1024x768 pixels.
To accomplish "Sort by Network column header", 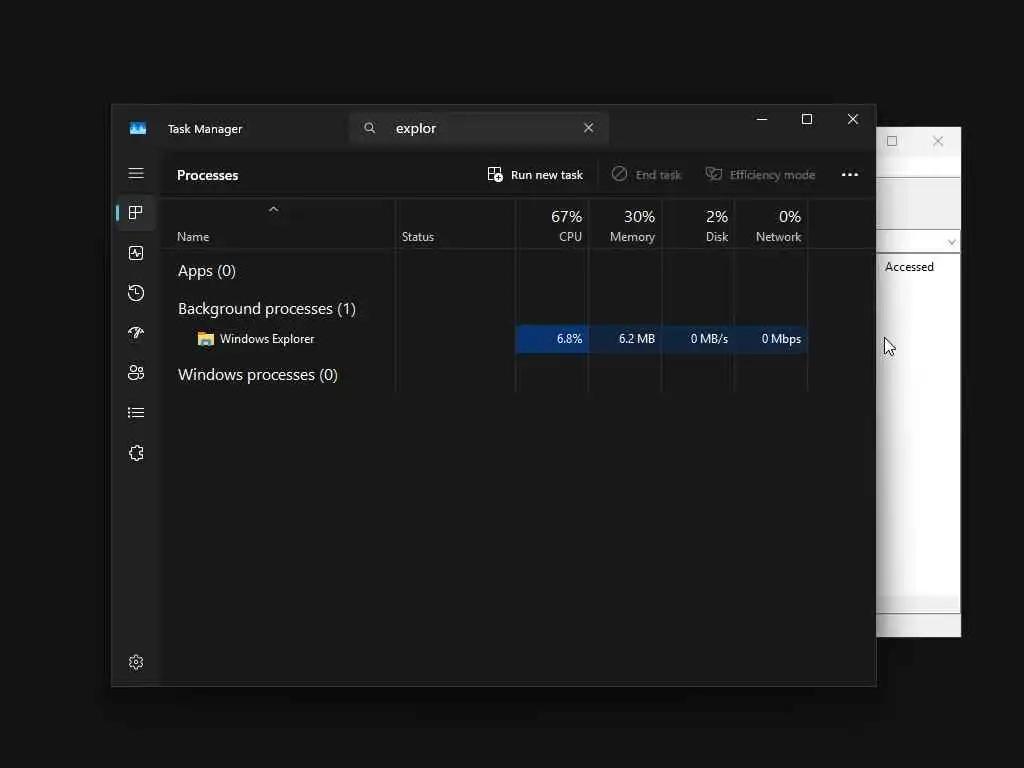I will (771, 225).
